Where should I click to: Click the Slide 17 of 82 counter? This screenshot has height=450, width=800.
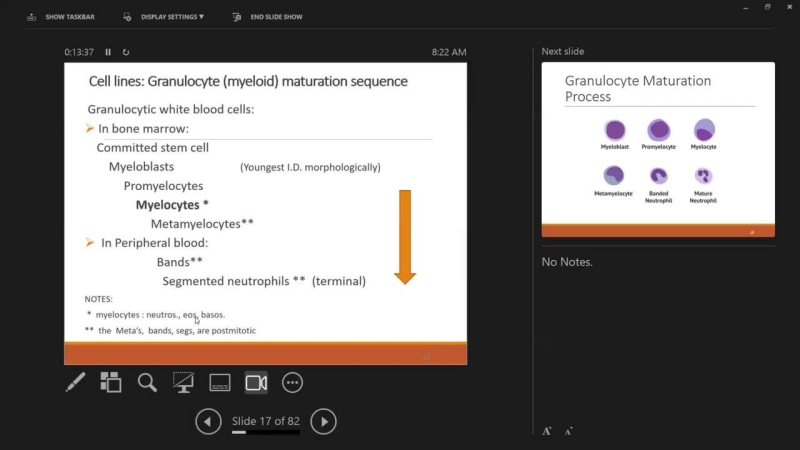265,420
